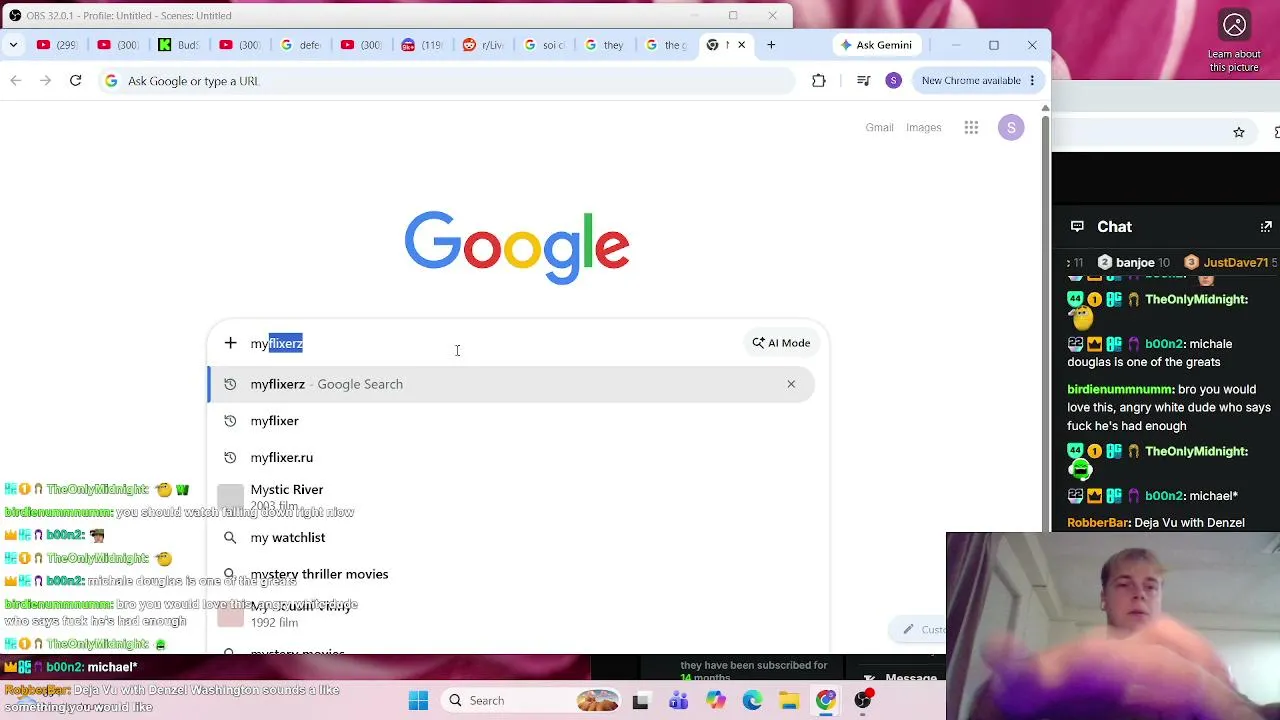Select the myflixerz Google Search suggestion
The width and height of the screenshot is (1280, 720).
(511, 384)
